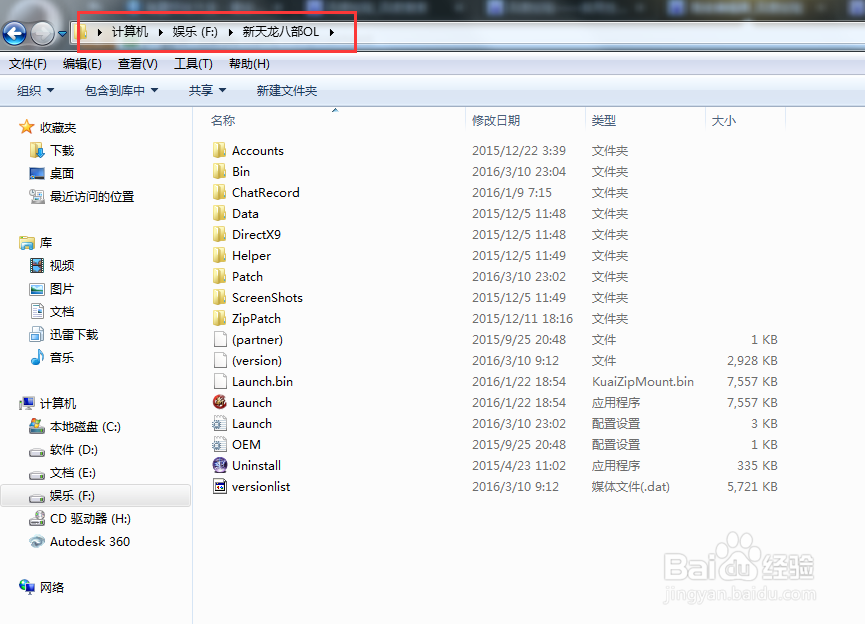Click the OEM configuration file icon
865x624 pixels.
click(220, 444)
